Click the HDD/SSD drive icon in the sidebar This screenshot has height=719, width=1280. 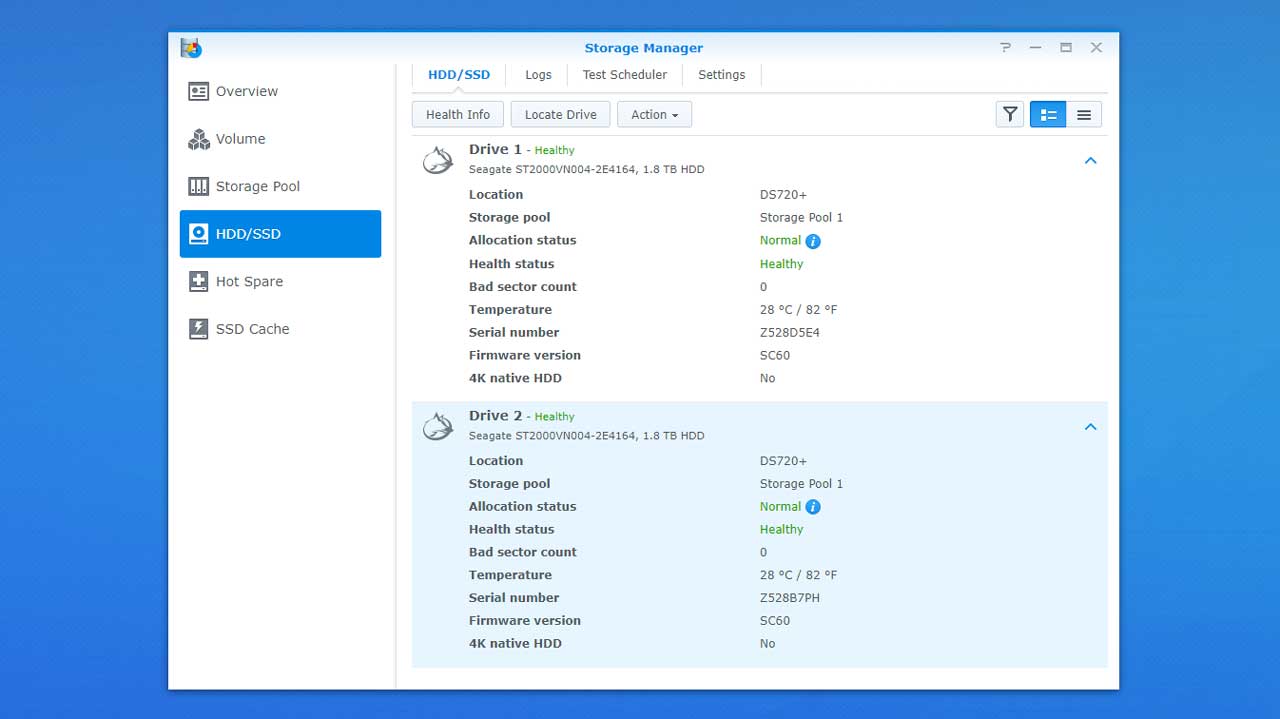tap(198, 234)
